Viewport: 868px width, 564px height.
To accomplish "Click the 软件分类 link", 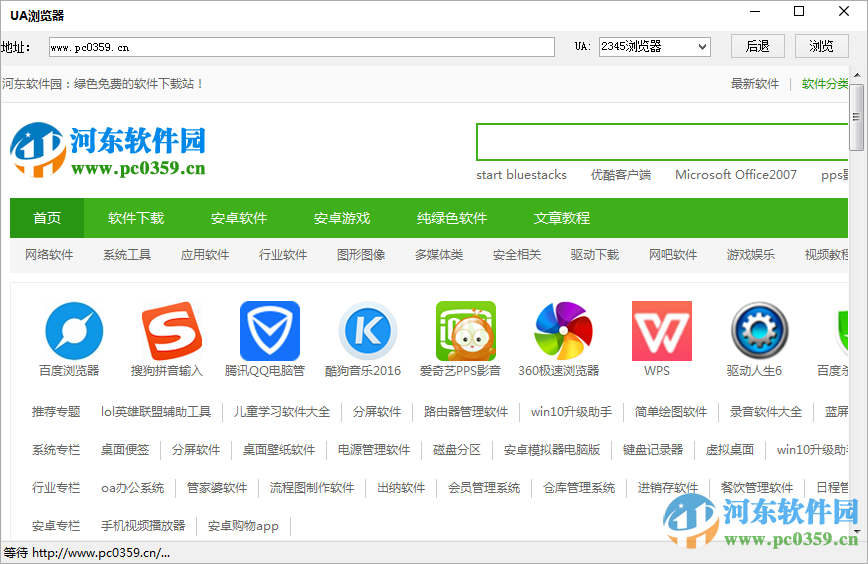I will tap(825, 84).
